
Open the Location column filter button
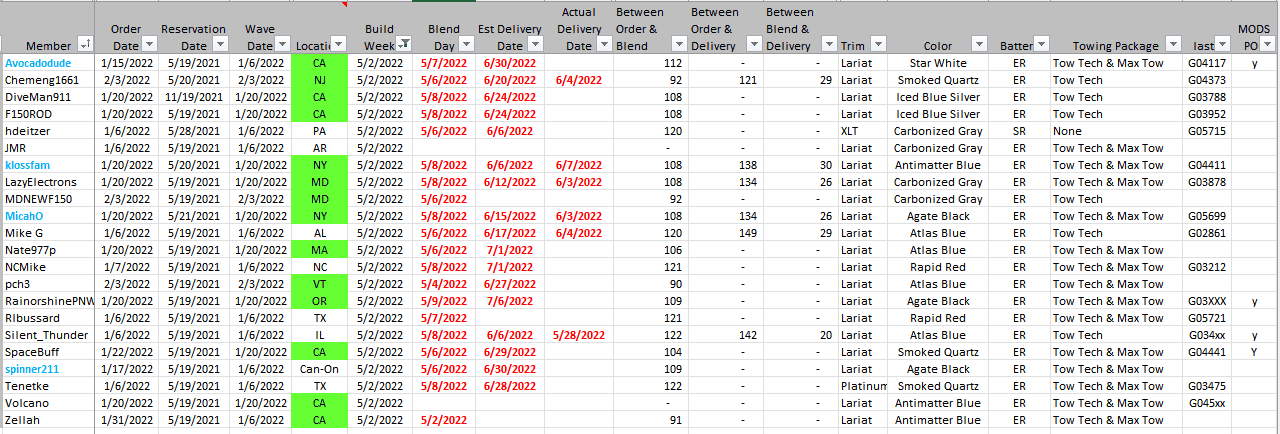(x=338, y=45)
